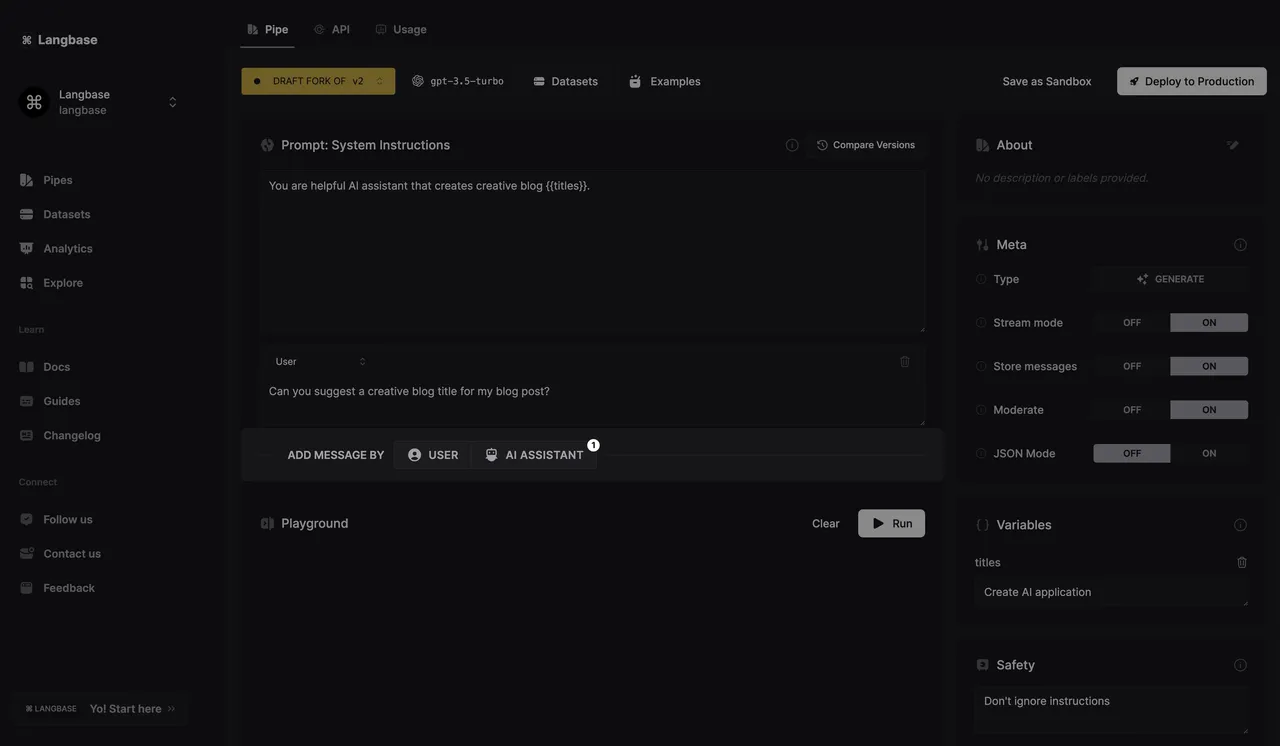The image size is (1280, 746).
Task: Delete the titles variable with the trash icon
Action: [1242, 562]
